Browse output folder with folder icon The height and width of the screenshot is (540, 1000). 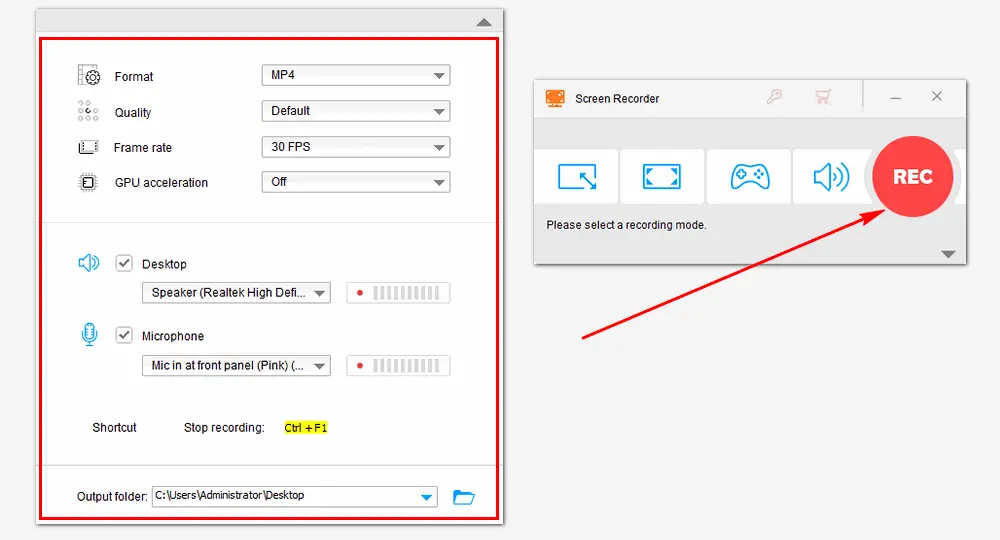[x=464, y=497]
